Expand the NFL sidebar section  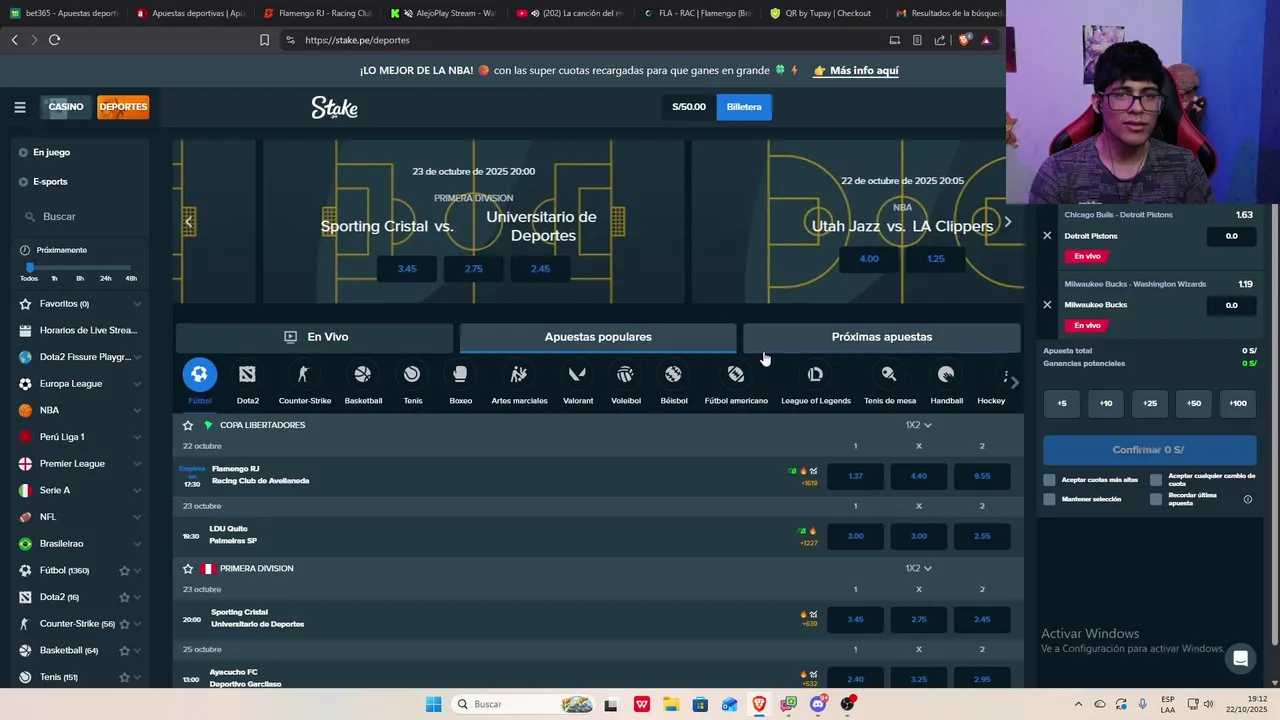(137, 517)
